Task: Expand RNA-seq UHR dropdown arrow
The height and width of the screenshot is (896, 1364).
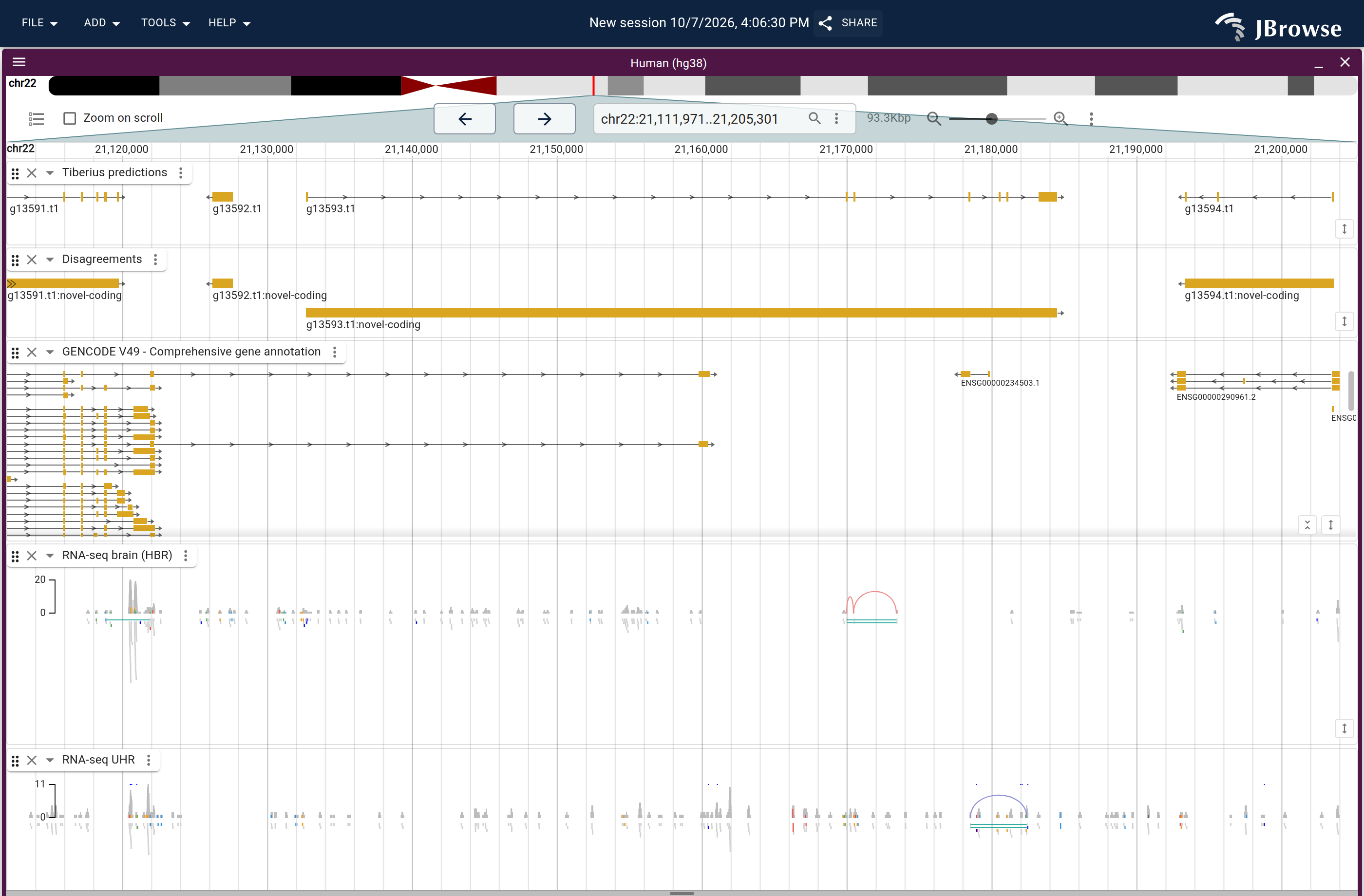Action: coord(50,760)
